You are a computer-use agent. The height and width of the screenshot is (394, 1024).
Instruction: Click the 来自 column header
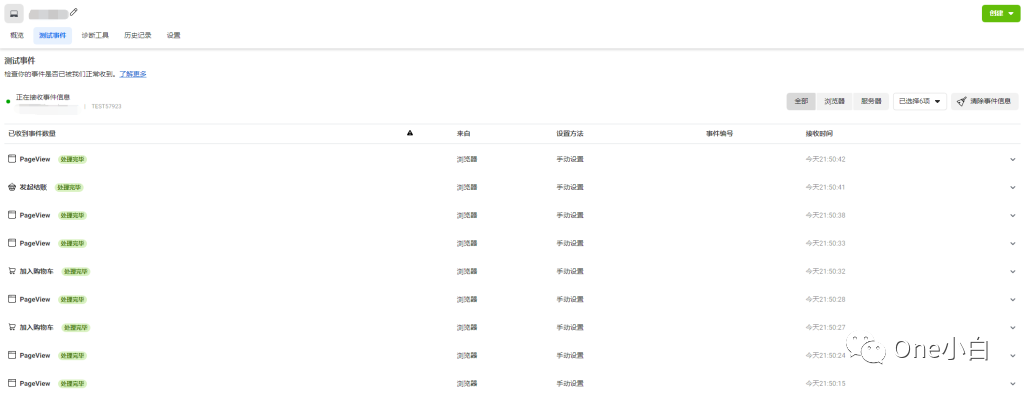[x=463, y=133]
